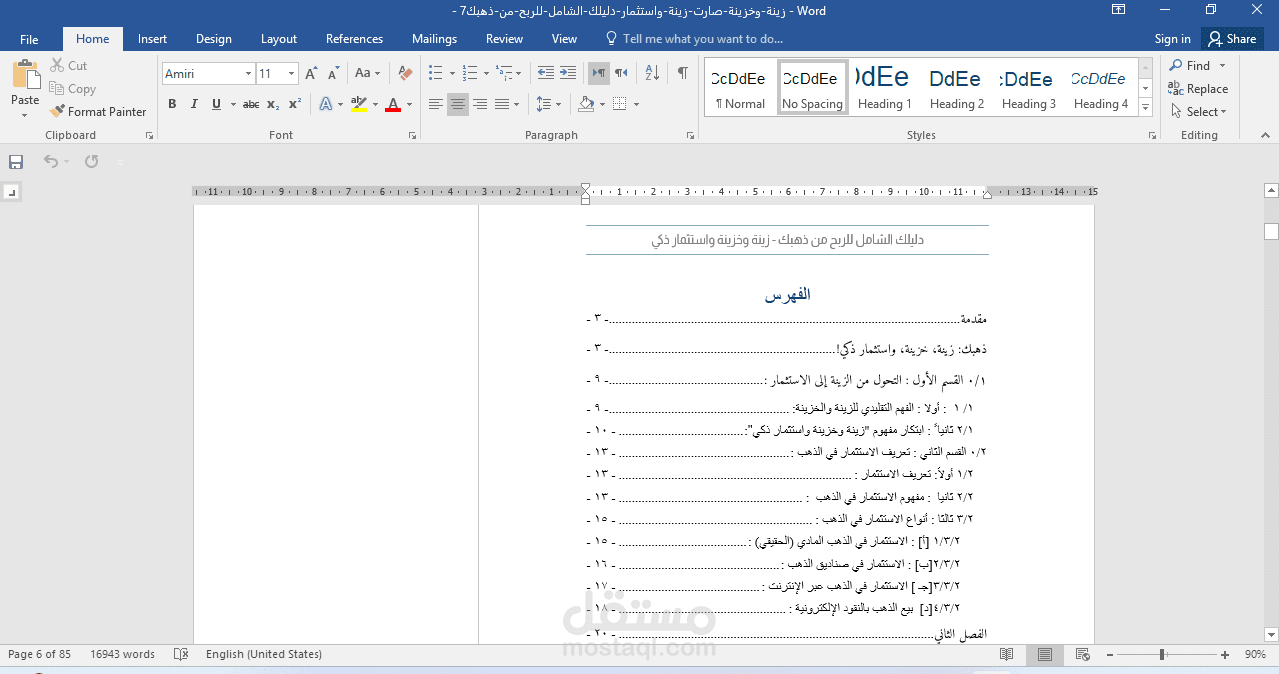The image size is (1279, 674).
Task: Toggle italic formatting
Action: 193,104
